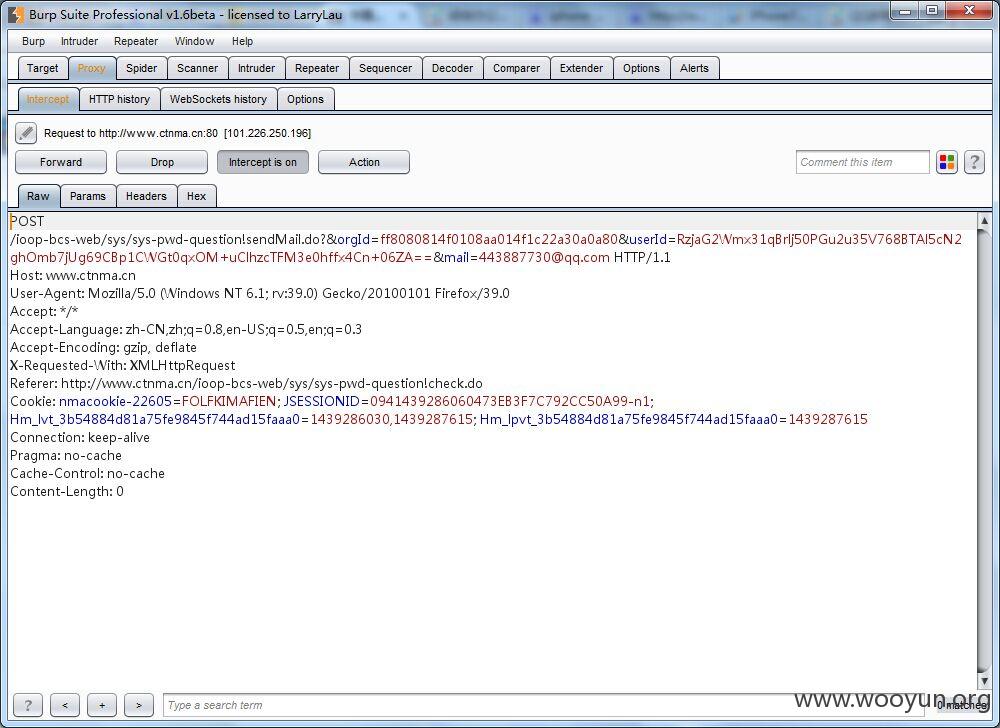The image size is (1000, 728).
Task: Click the Content-Length: 0 line
Action: (67, 491)
